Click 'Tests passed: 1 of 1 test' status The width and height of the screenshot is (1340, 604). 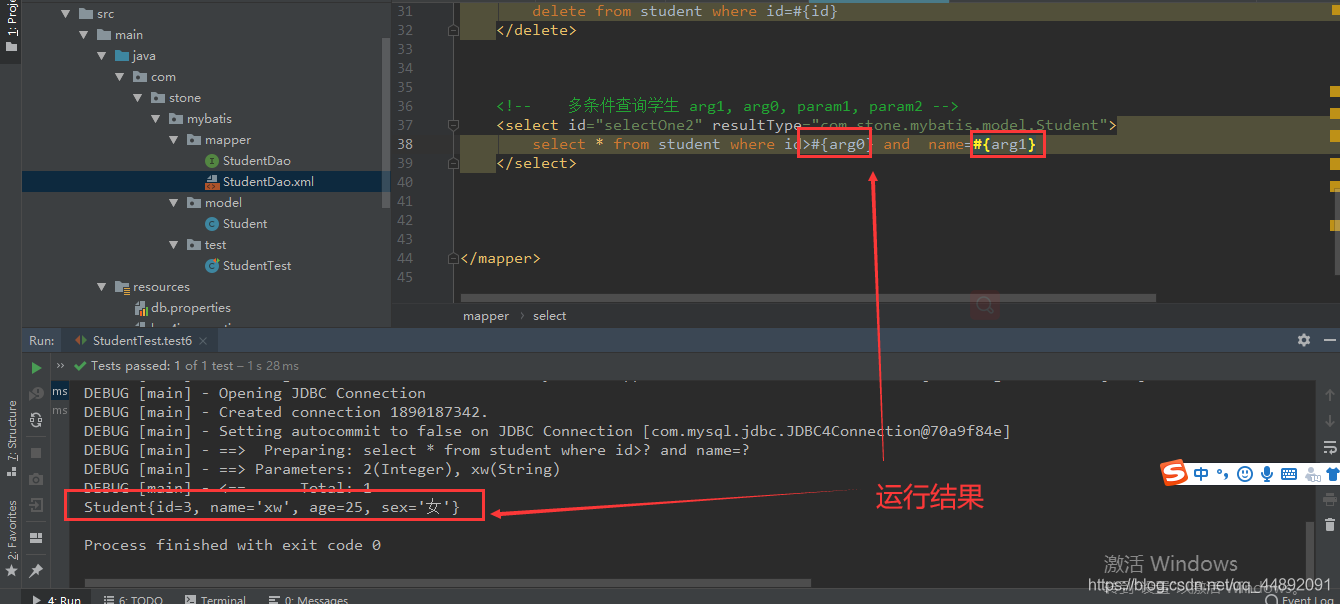[162, 366]
